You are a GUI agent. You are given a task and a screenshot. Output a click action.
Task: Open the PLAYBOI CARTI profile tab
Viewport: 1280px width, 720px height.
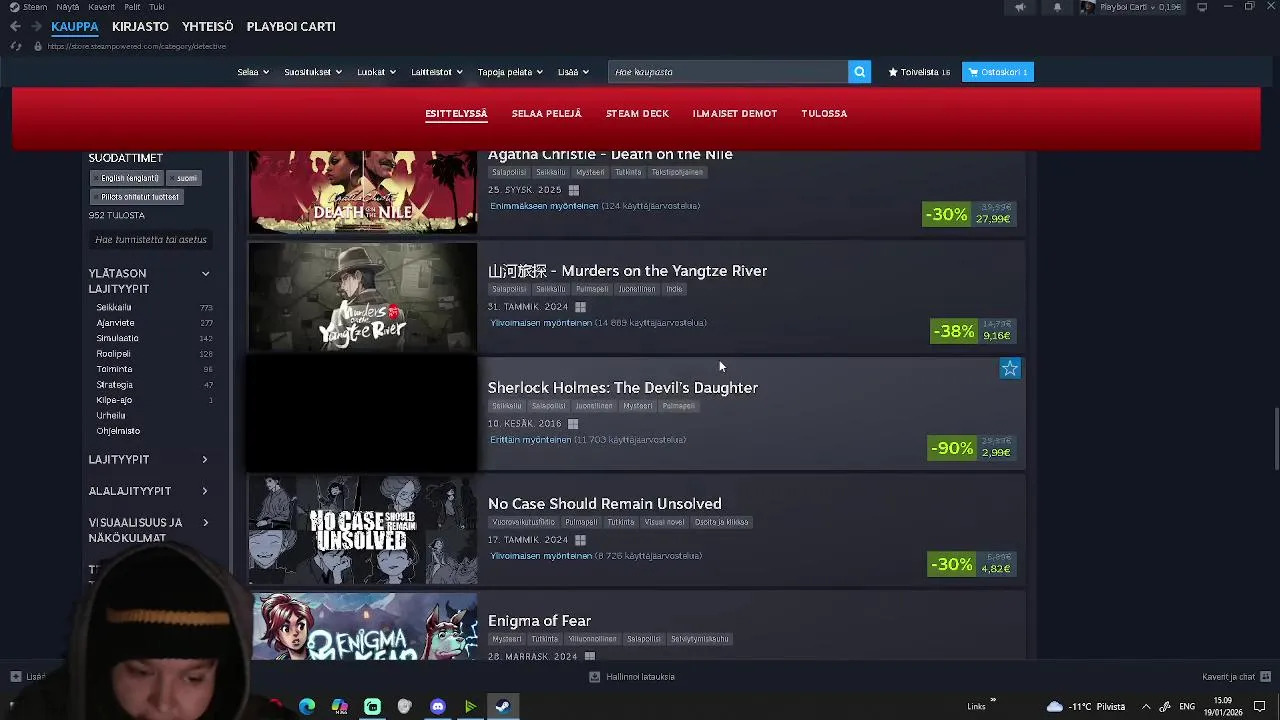pos(291,27)
